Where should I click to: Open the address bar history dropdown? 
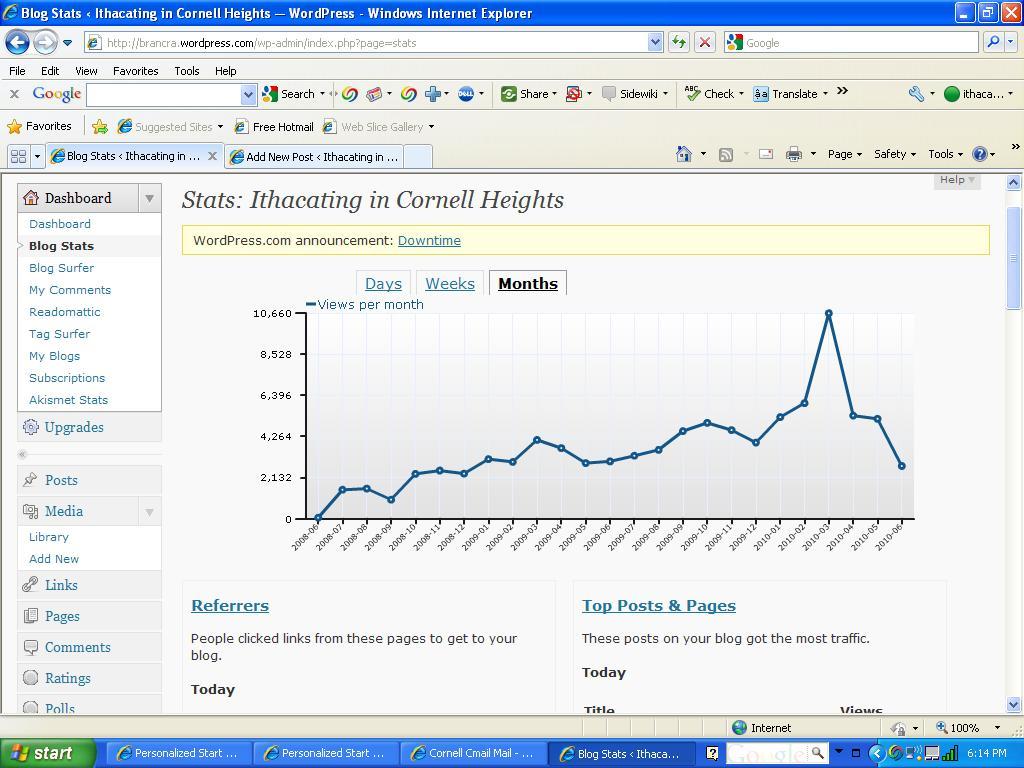tap(655, 42)
